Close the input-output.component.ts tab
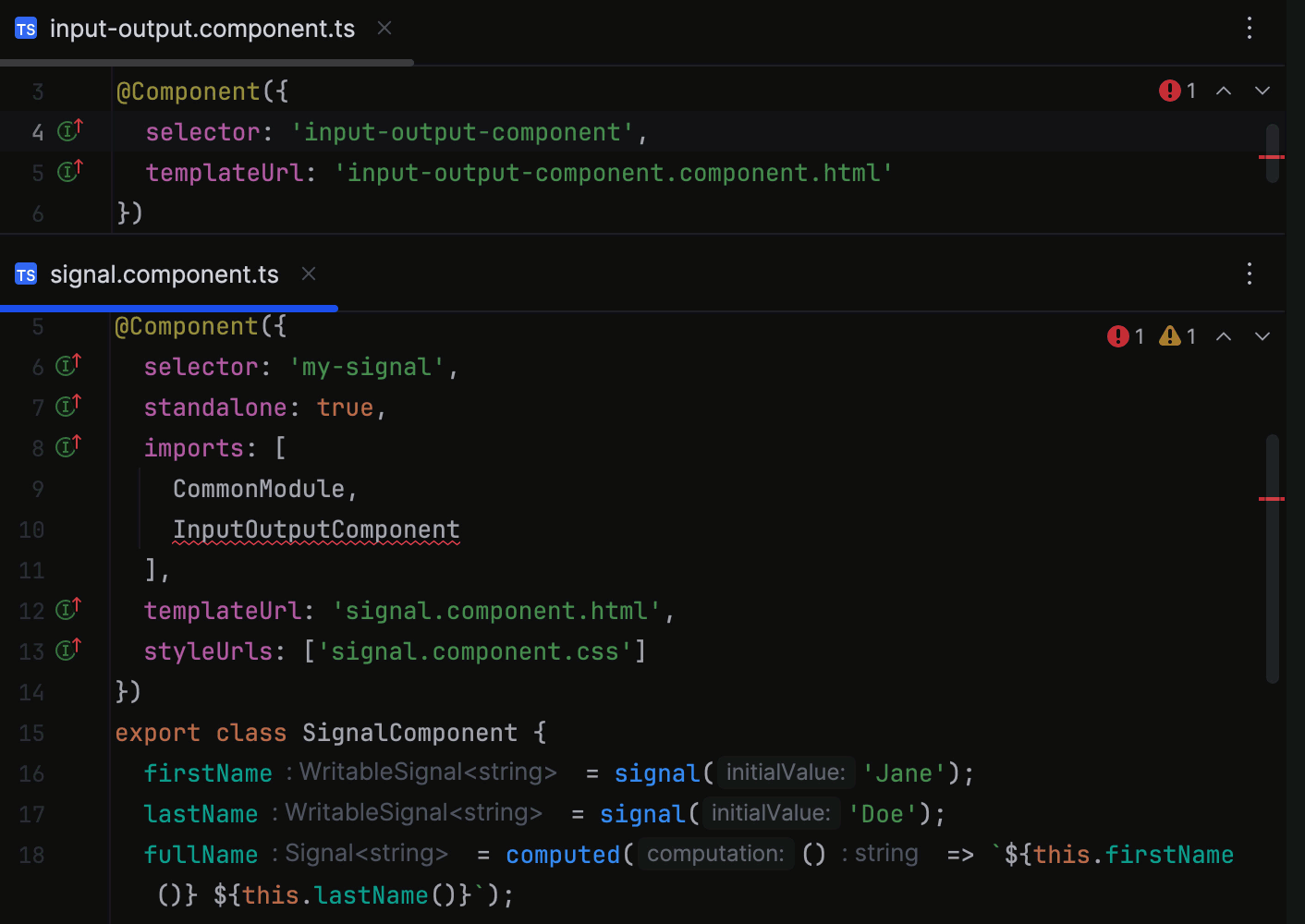Viewport: 1305px width, 924px height. 384,29
